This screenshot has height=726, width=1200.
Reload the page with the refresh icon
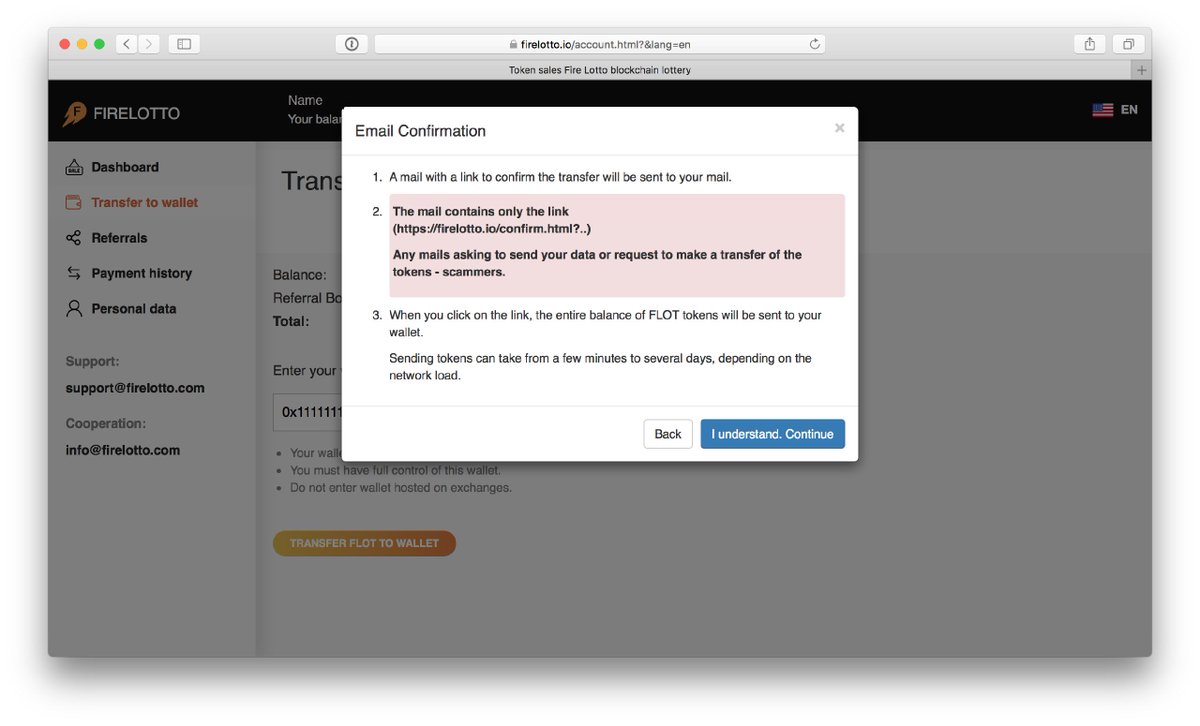pos(814,44)
